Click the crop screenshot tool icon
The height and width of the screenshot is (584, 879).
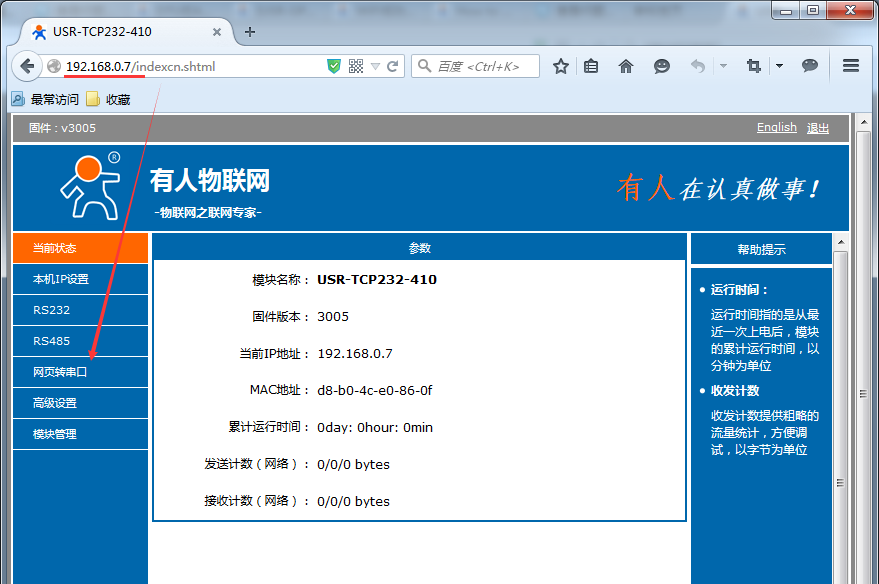coord(754,67)
